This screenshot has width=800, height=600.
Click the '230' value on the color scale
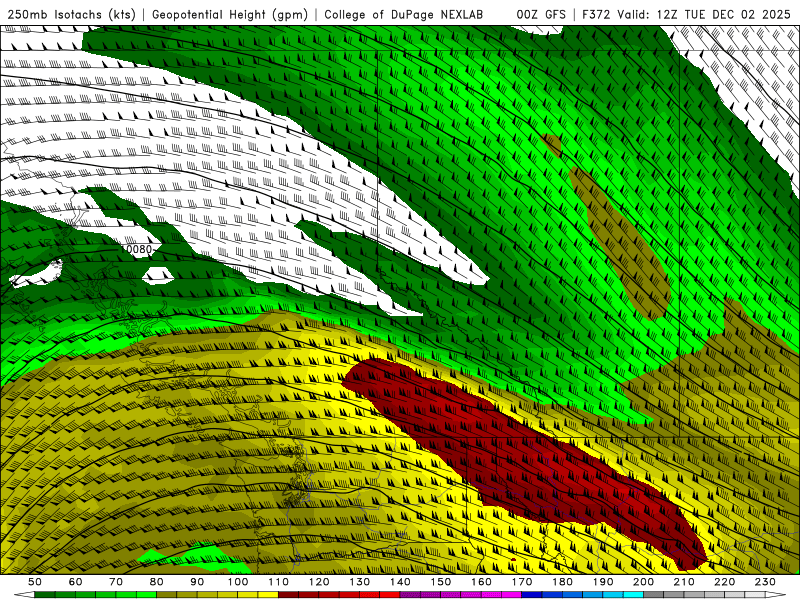pyautogui.click(x=765, y=582)
